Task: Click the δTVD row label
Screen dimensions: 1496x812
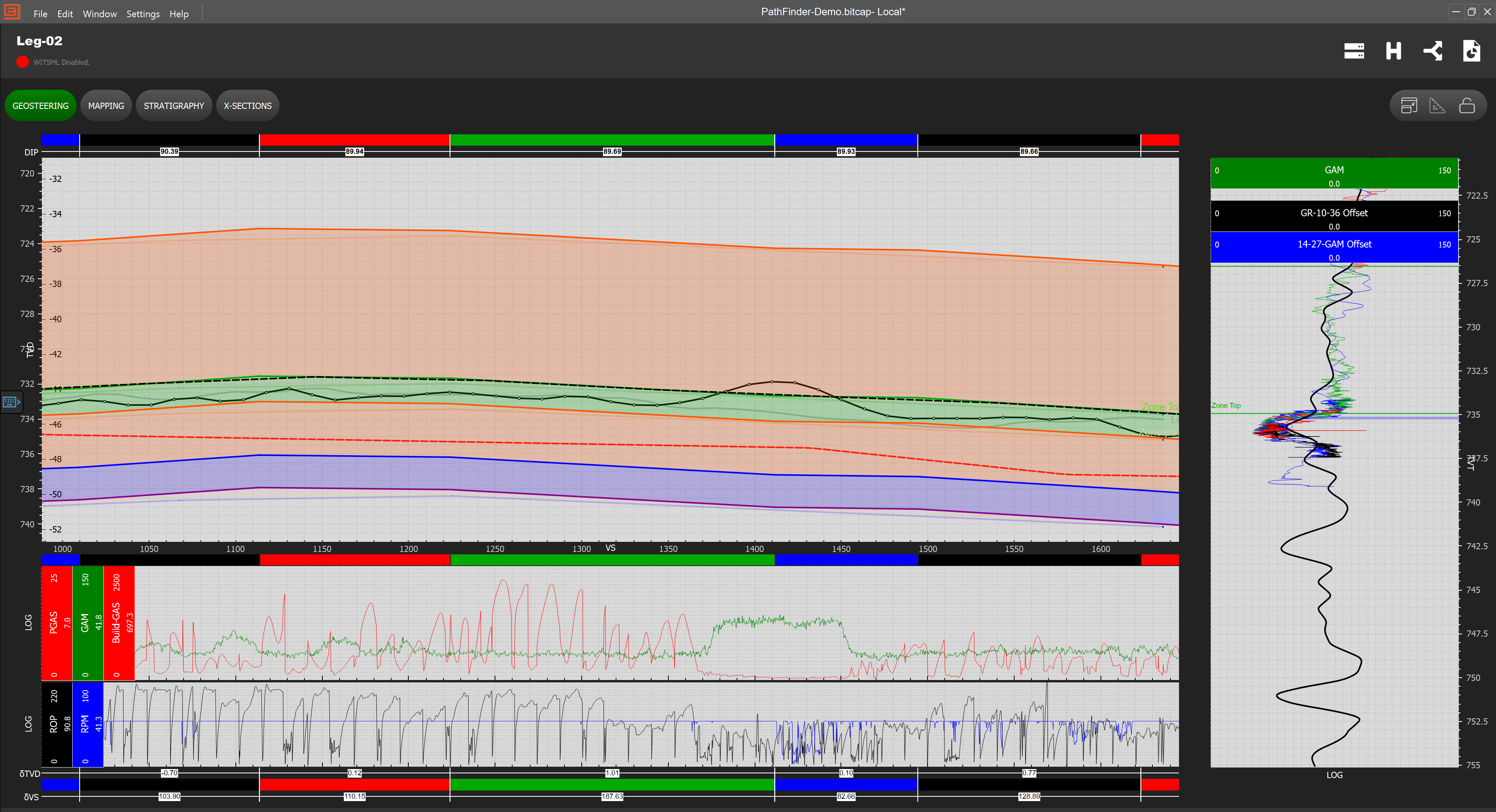Action: point(30,774)
